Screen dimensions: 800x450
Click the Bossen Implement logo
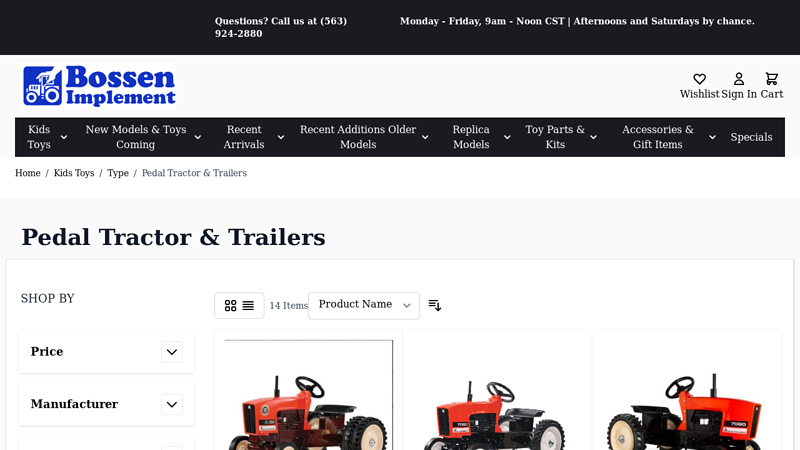pyautogui.click(x=98, y=86)
